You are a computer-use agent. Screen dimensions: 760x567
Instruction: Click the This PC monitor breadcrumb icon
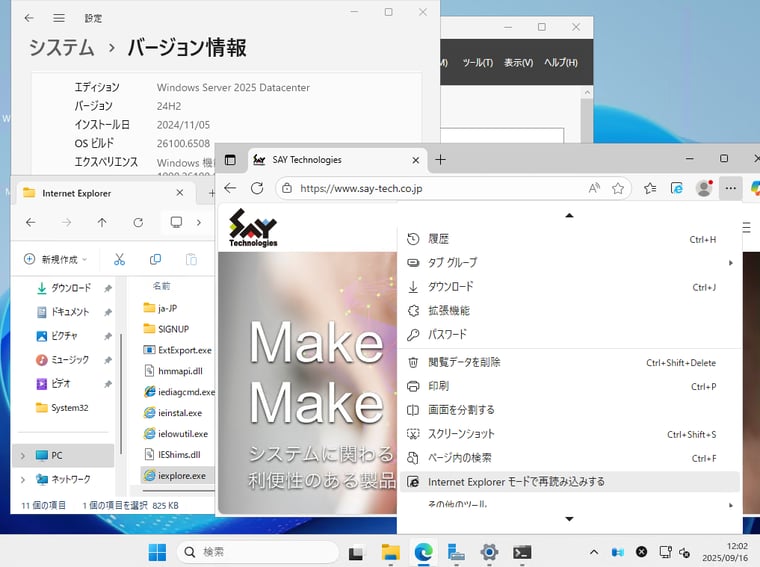176,222
